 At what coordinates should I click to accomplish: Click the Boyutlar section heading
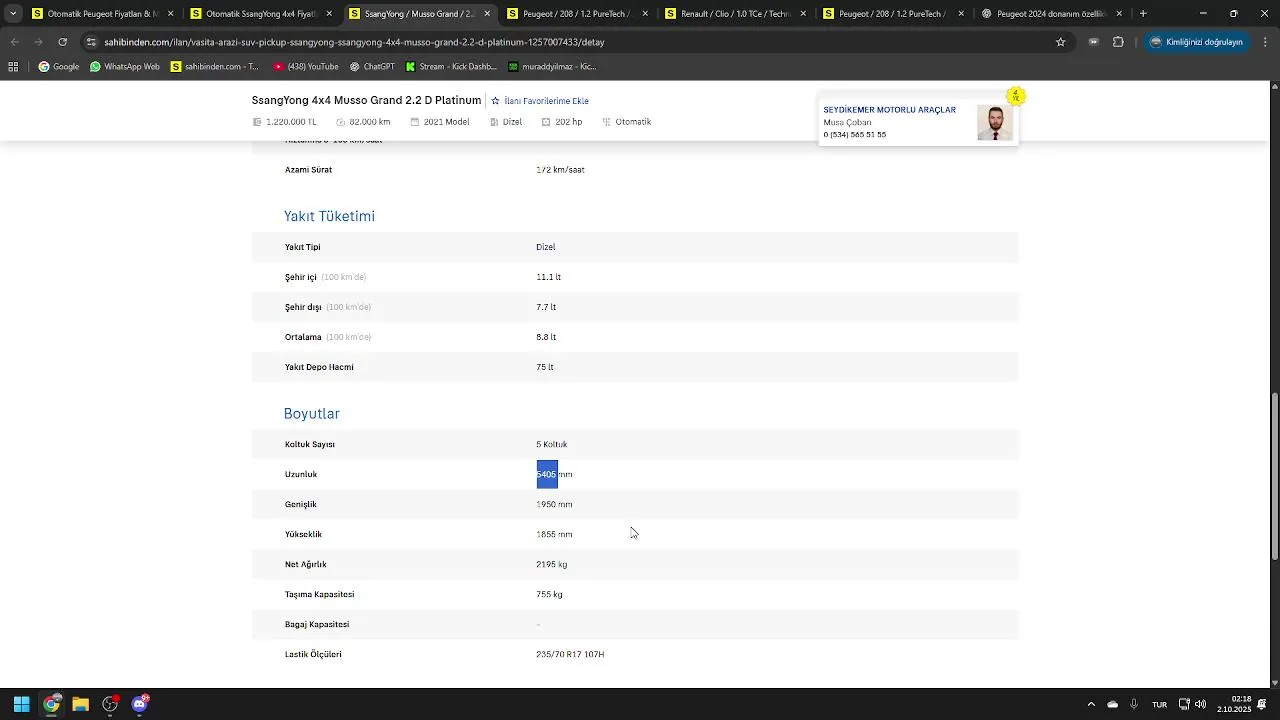click(x=312, y=414)
